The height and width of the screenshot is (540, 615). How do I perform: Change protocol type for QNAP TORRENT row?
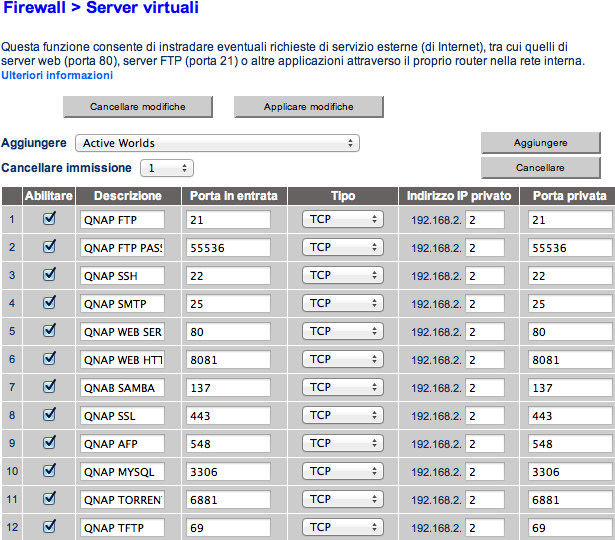(343, 498)
